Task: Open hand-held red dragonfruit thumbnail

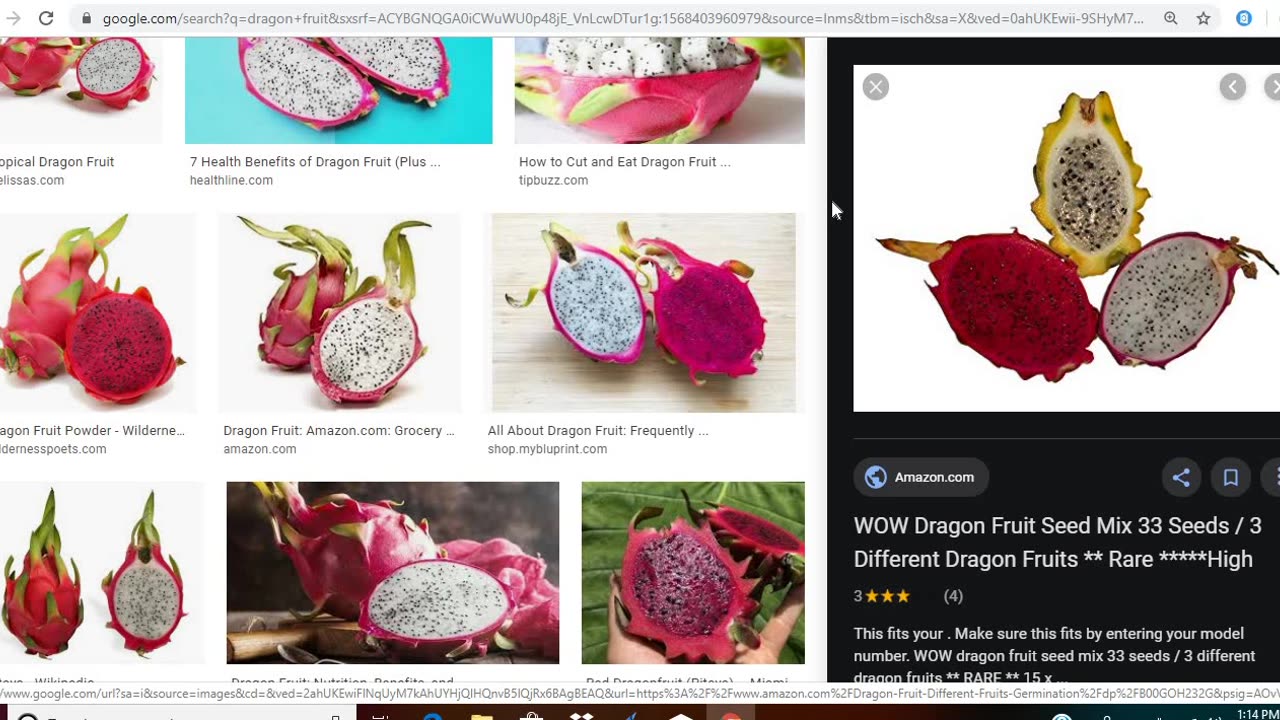Action: click(x=693, y=573)
